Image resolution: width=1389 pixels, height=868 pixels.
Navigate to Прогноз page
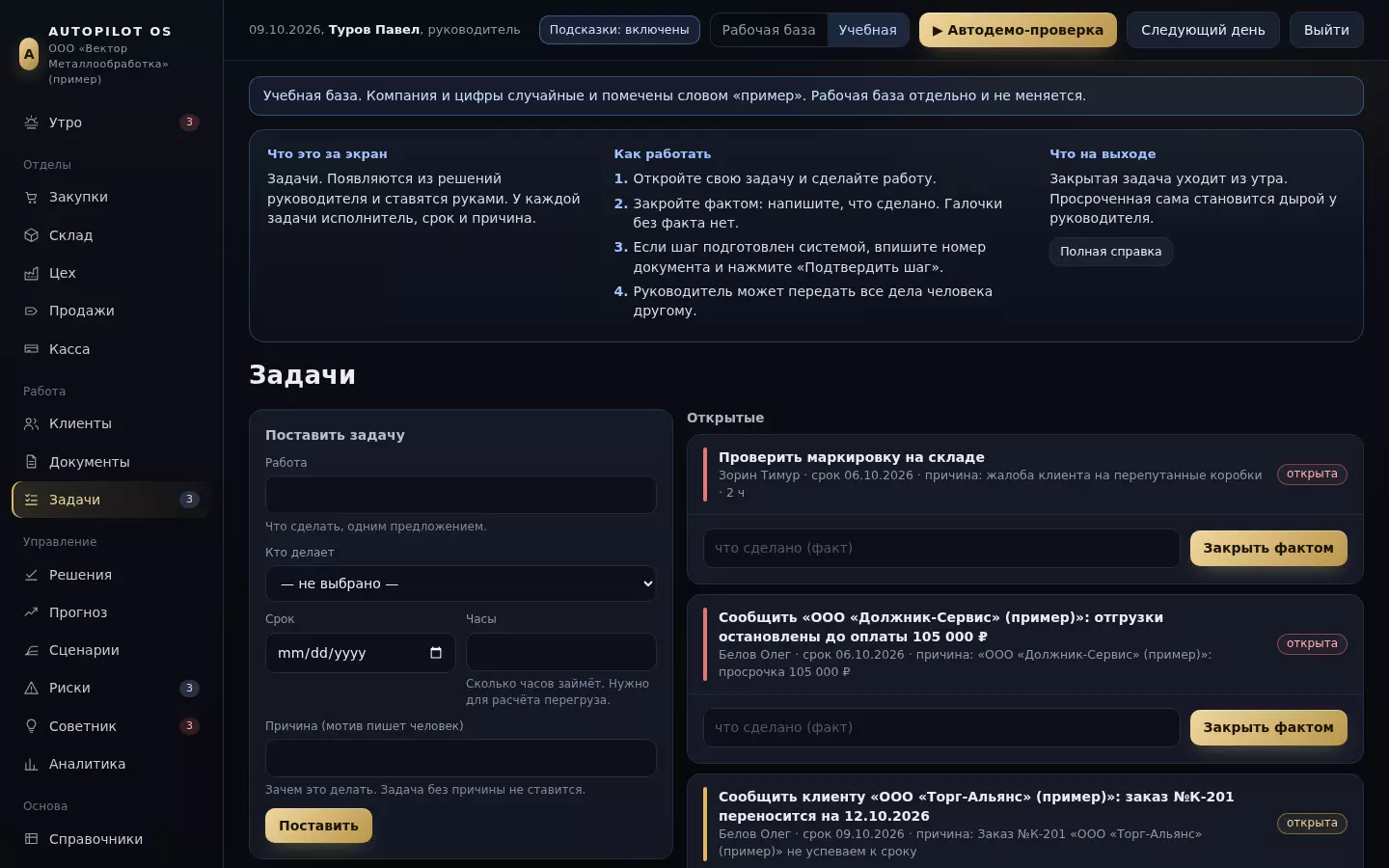(111, 612)
